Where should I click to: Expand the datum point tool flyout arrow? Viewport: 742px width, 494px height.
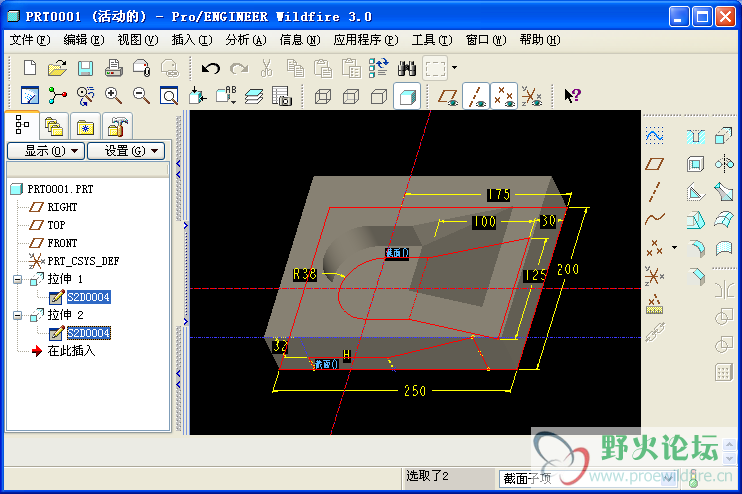click(x=674, y=247)
